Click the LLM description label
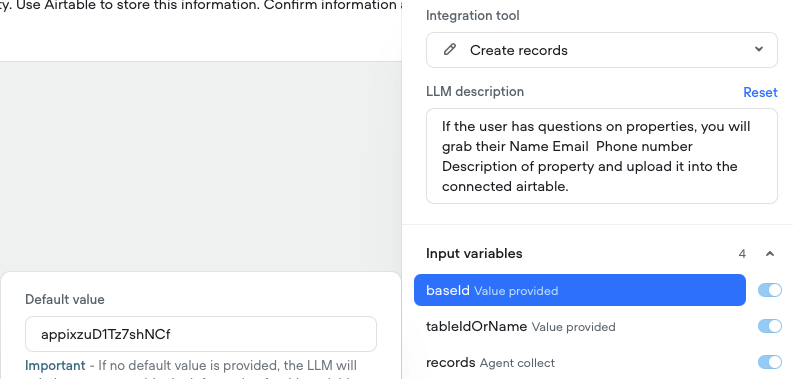Screen dimensions: 793x379 [x=475, y=92]
